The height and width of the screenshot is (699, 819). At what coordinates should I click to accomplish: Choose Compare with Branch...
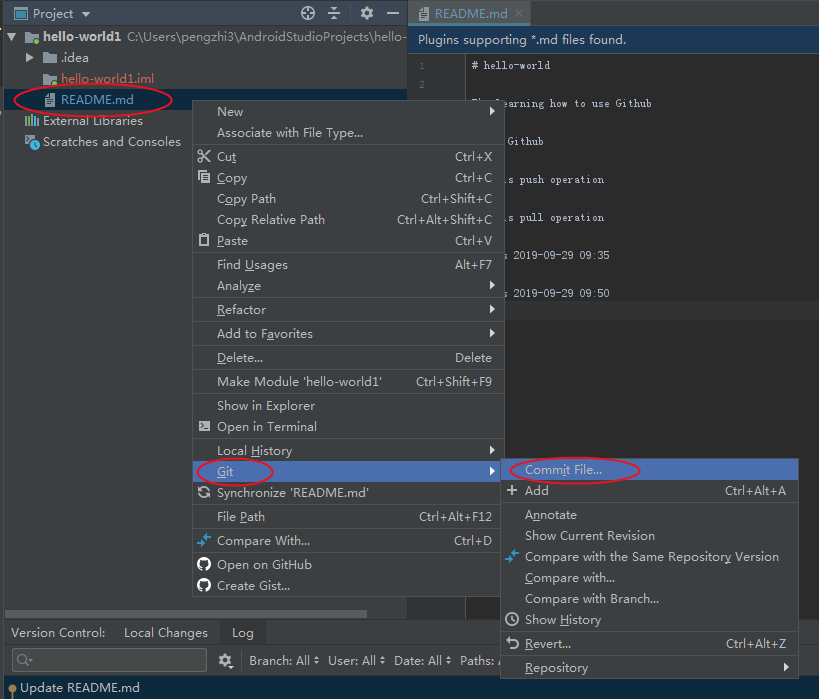[x=649, y=599]
